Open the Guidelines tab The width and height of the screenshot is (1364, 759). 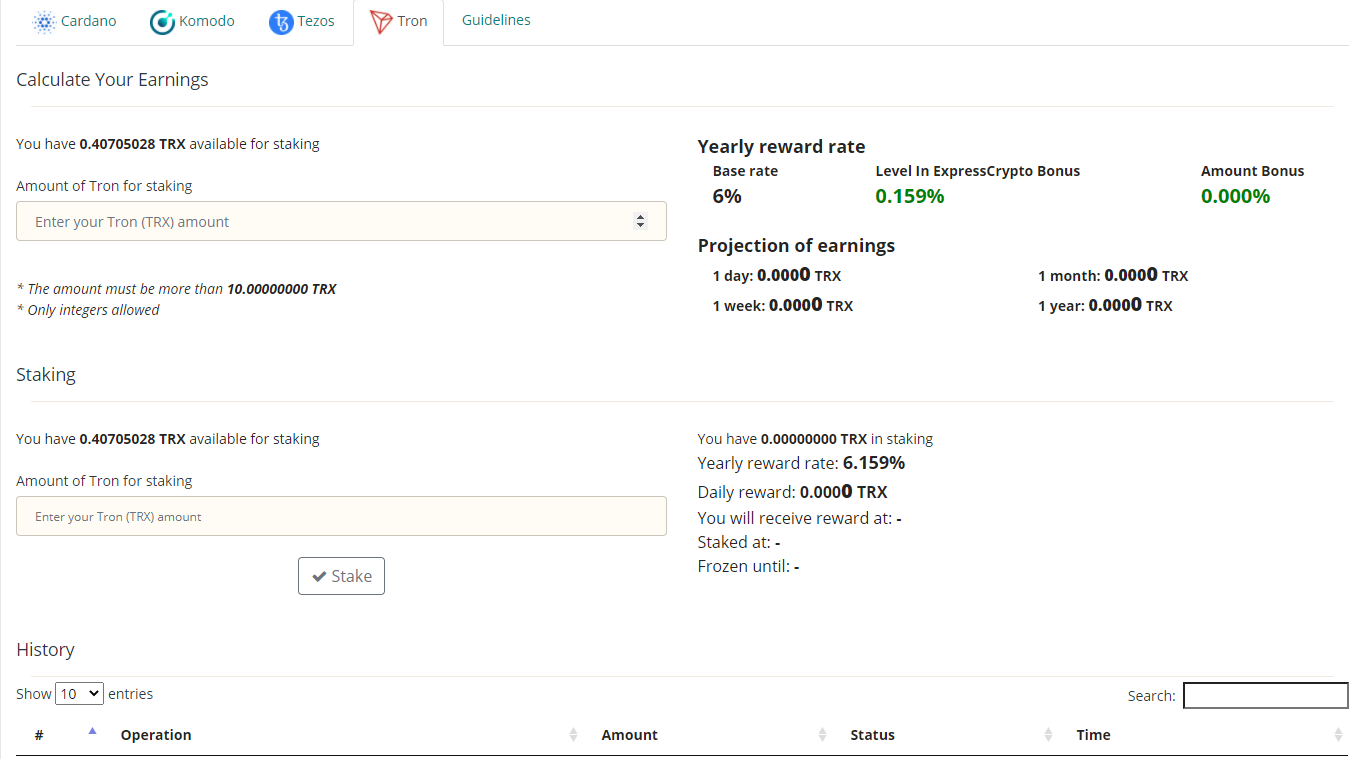pyautogui.click(x=496, y=20)
